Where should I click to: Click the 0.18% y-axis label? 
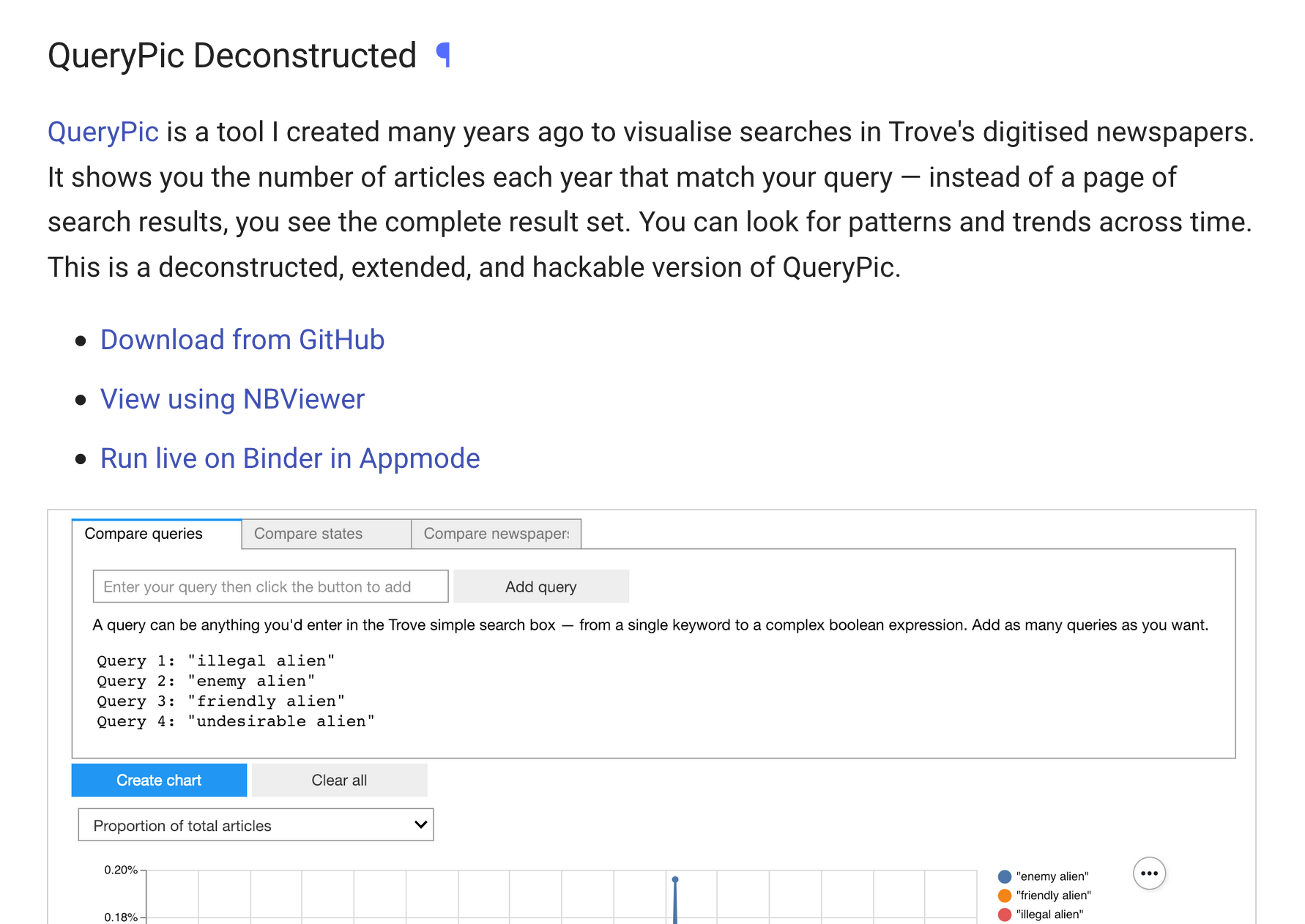pyautogui.click(x=120, y=917)
